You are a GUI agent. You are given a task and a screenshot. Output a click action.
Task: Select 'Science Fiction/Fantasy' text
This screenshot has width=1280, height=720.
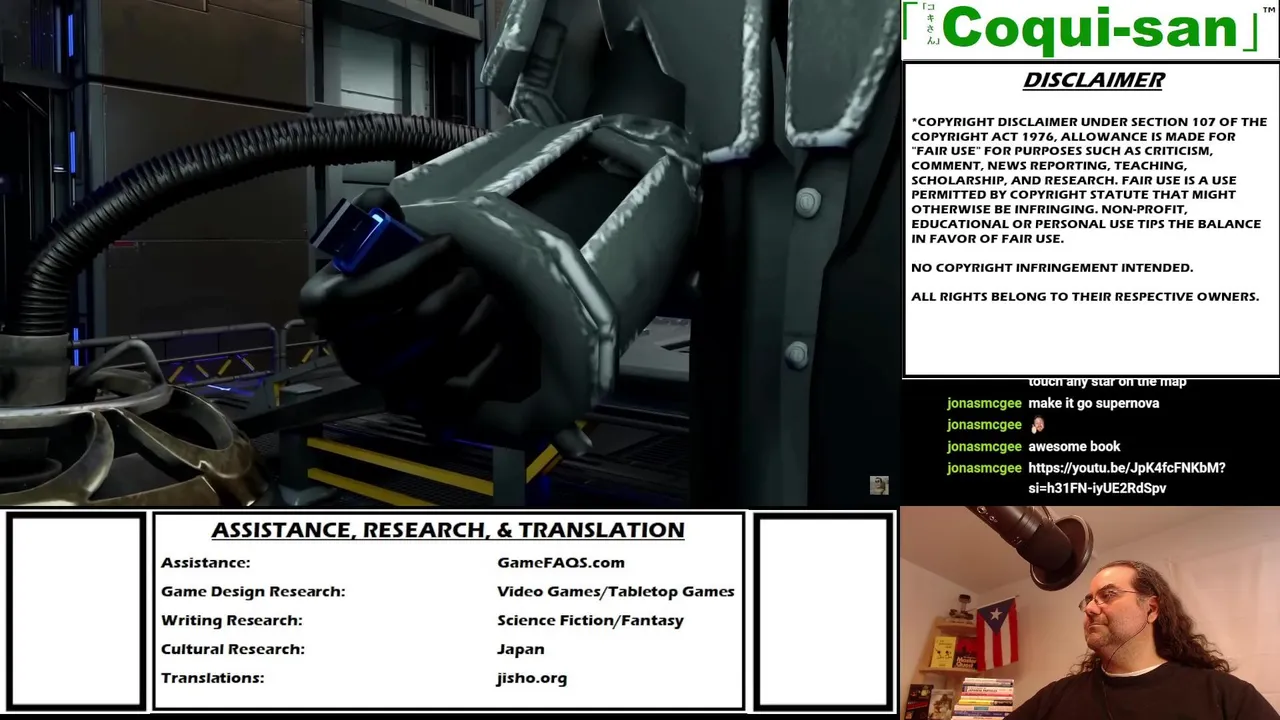point(590,620)
